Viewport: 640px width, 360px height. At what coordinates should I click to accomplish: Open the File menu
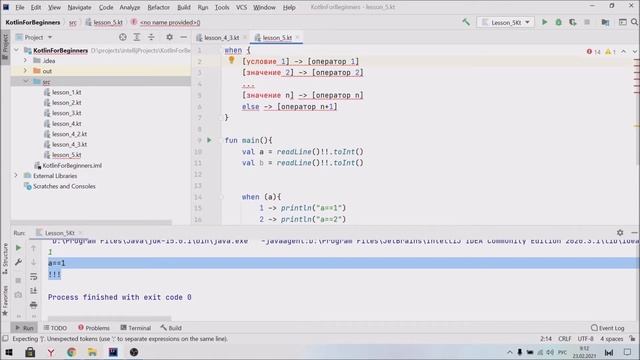tap(20, 7)
